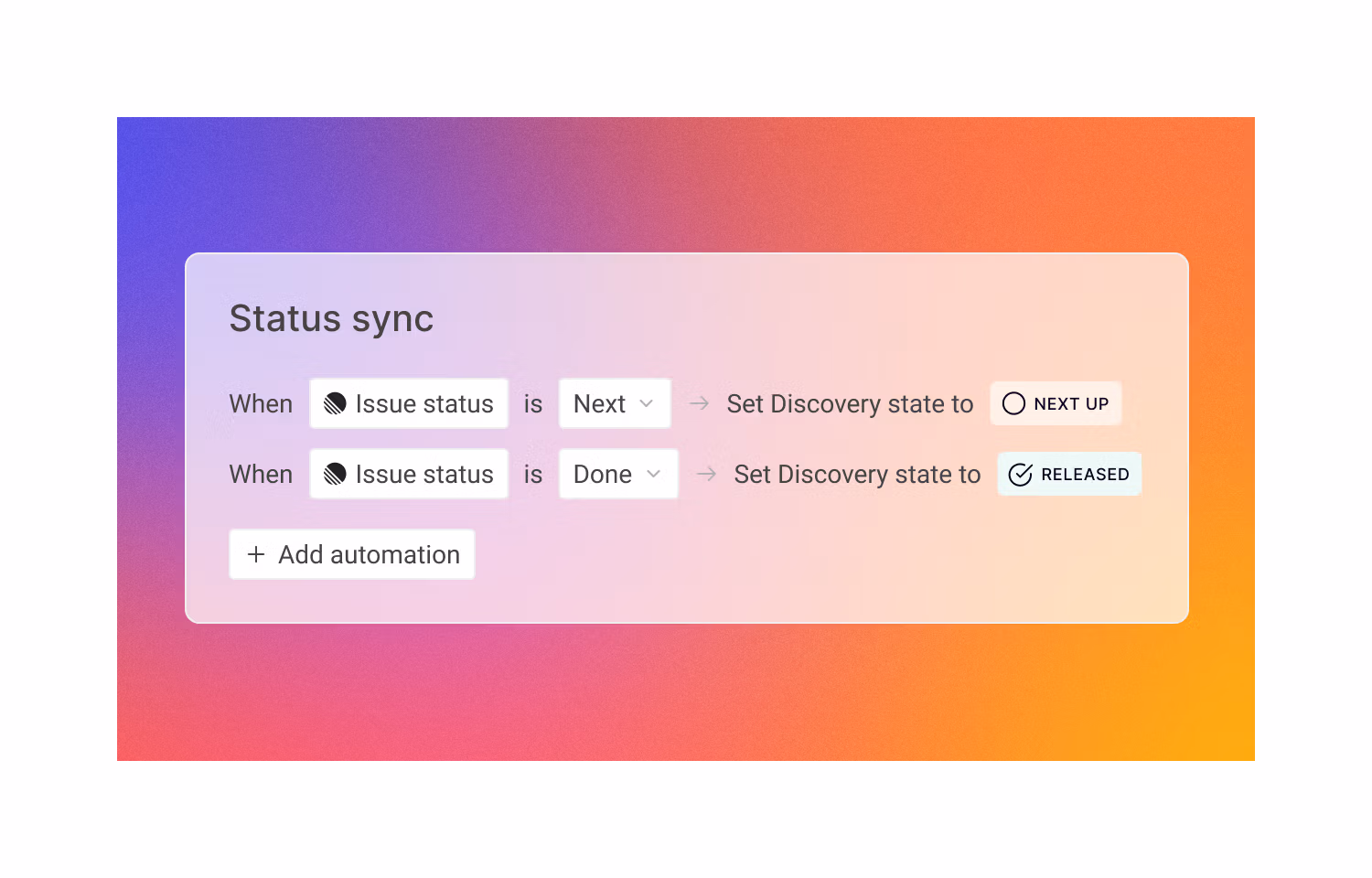Click 'Set Discovery state to' text in the Done row
Image resolution: width=1372 pixels, height=878 pixels.
click(857, 474)
